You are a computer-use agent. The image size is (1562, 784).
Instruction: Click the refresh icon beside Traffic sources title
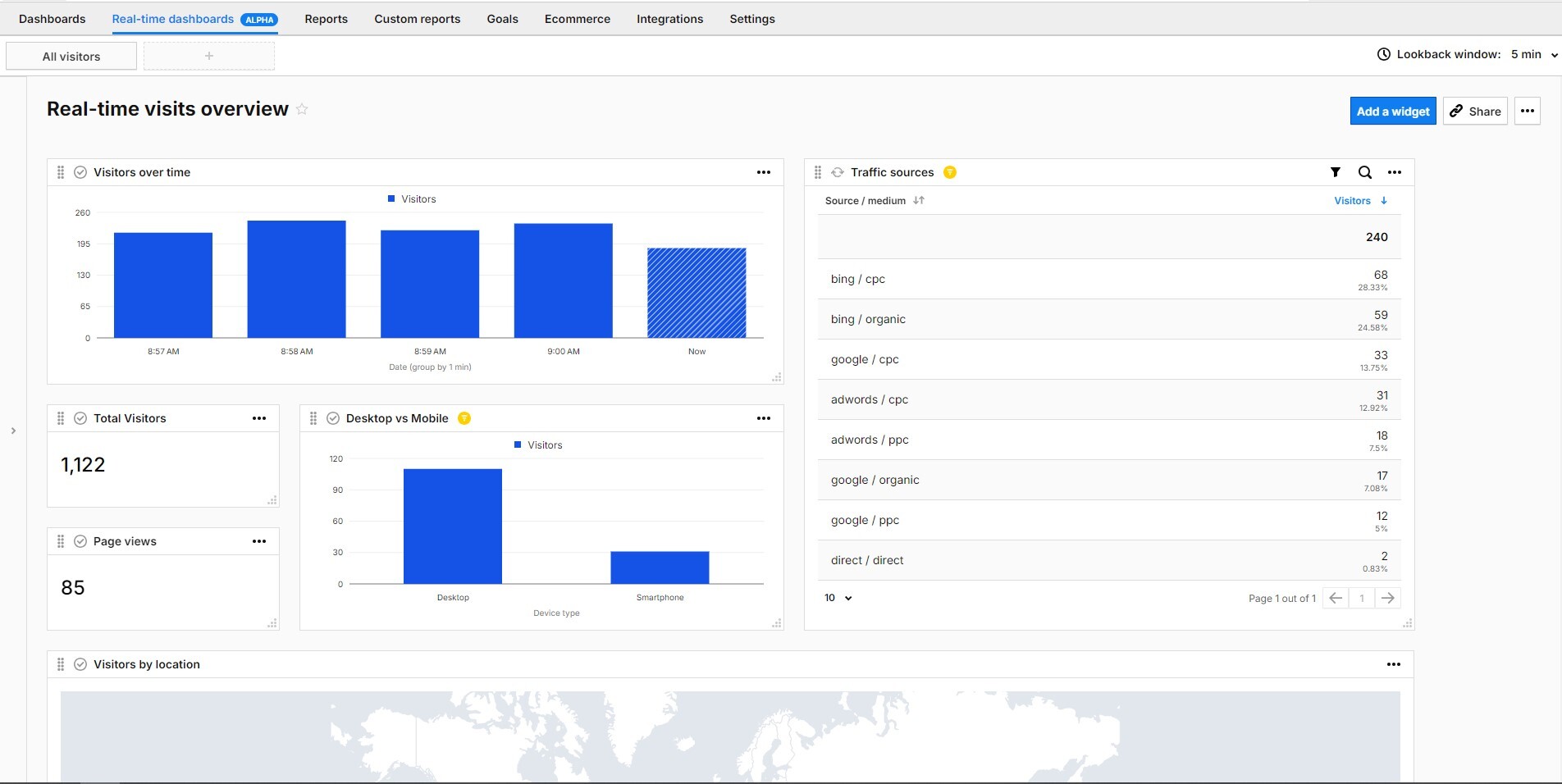(838, 172)
